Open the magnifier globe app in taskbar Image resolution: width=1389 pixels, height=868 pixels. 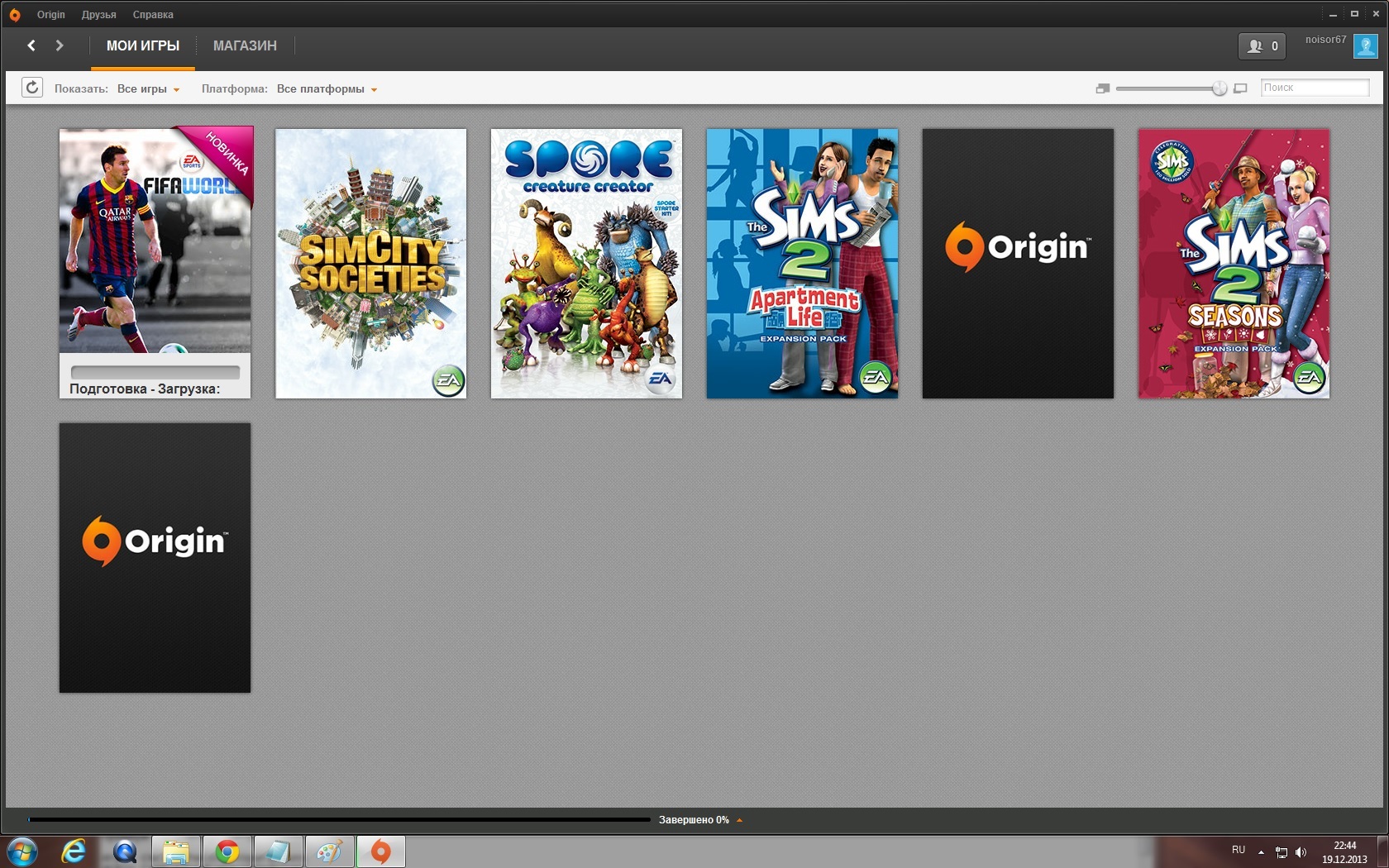pyautogui.click(x=125, y=851)
